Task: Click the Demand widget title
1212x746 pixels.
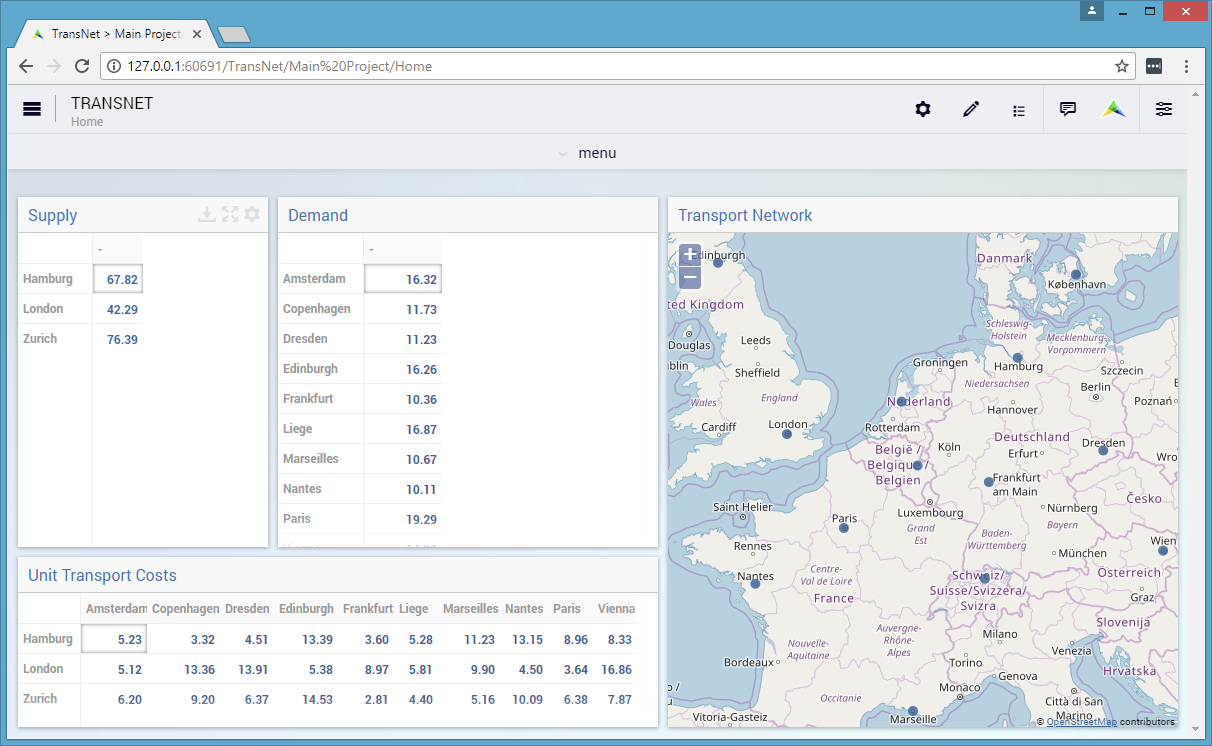Action: pyautogui.click(x=318, y=215)
